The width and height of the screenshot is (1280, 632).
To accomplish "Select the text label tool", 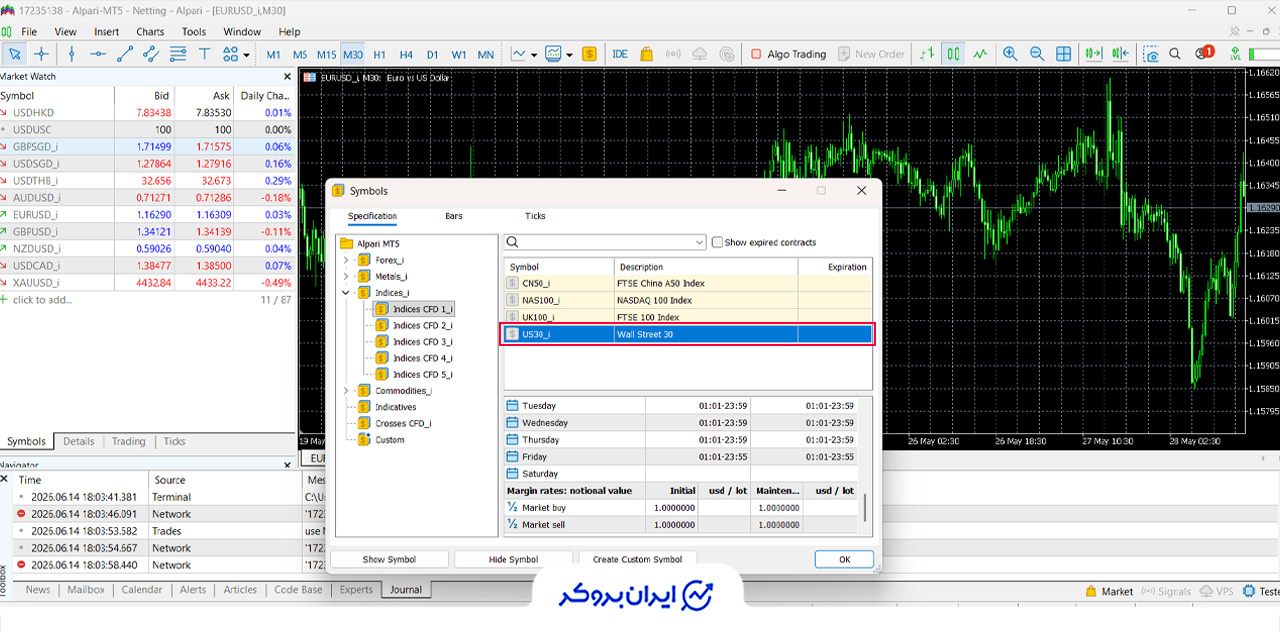I will click(205, 54).
